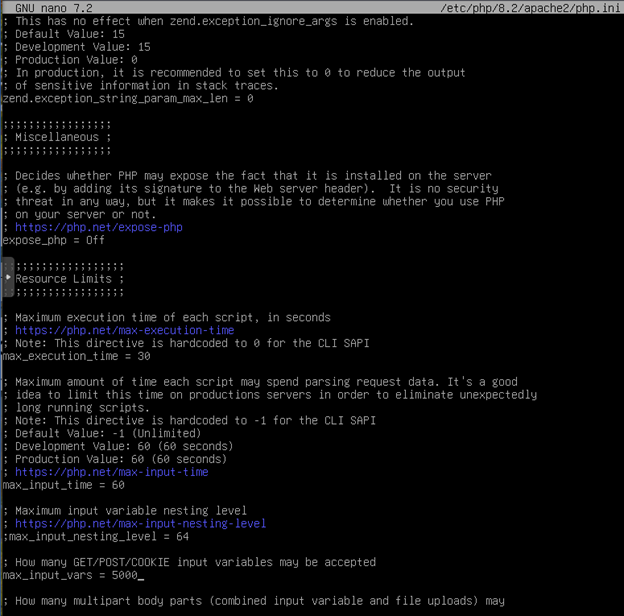
Task: Click the /etc/php/8.2/apache2/php.ini file path
Action: (x=529, y=8)
